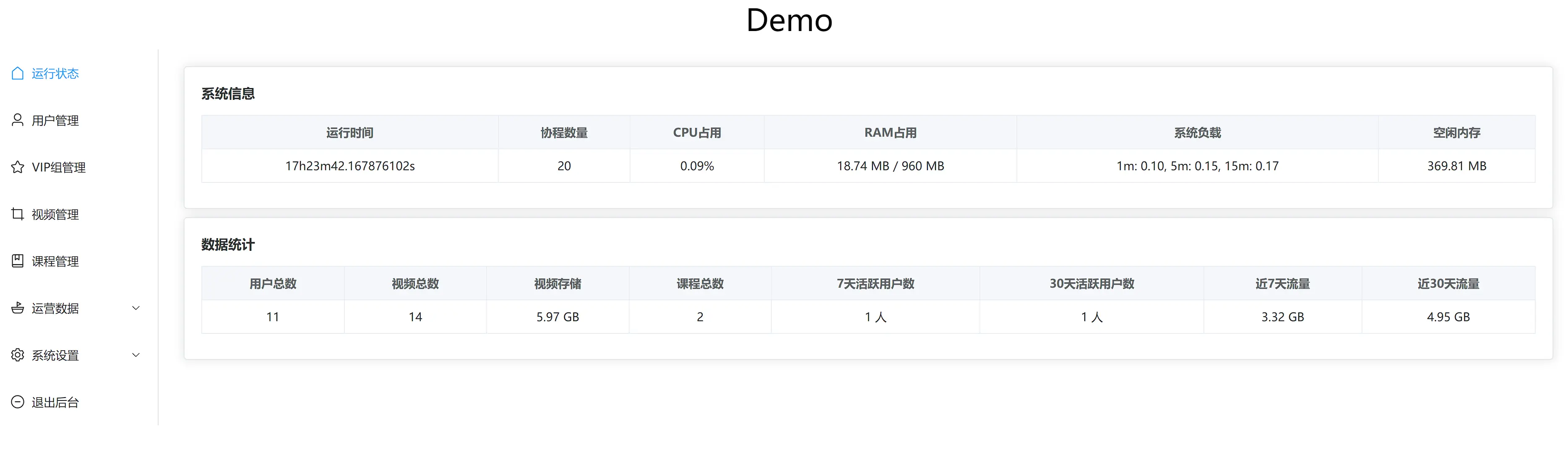Click the minus-circle icon beside 退出后台
The image size is (1568, 476).
18,402
